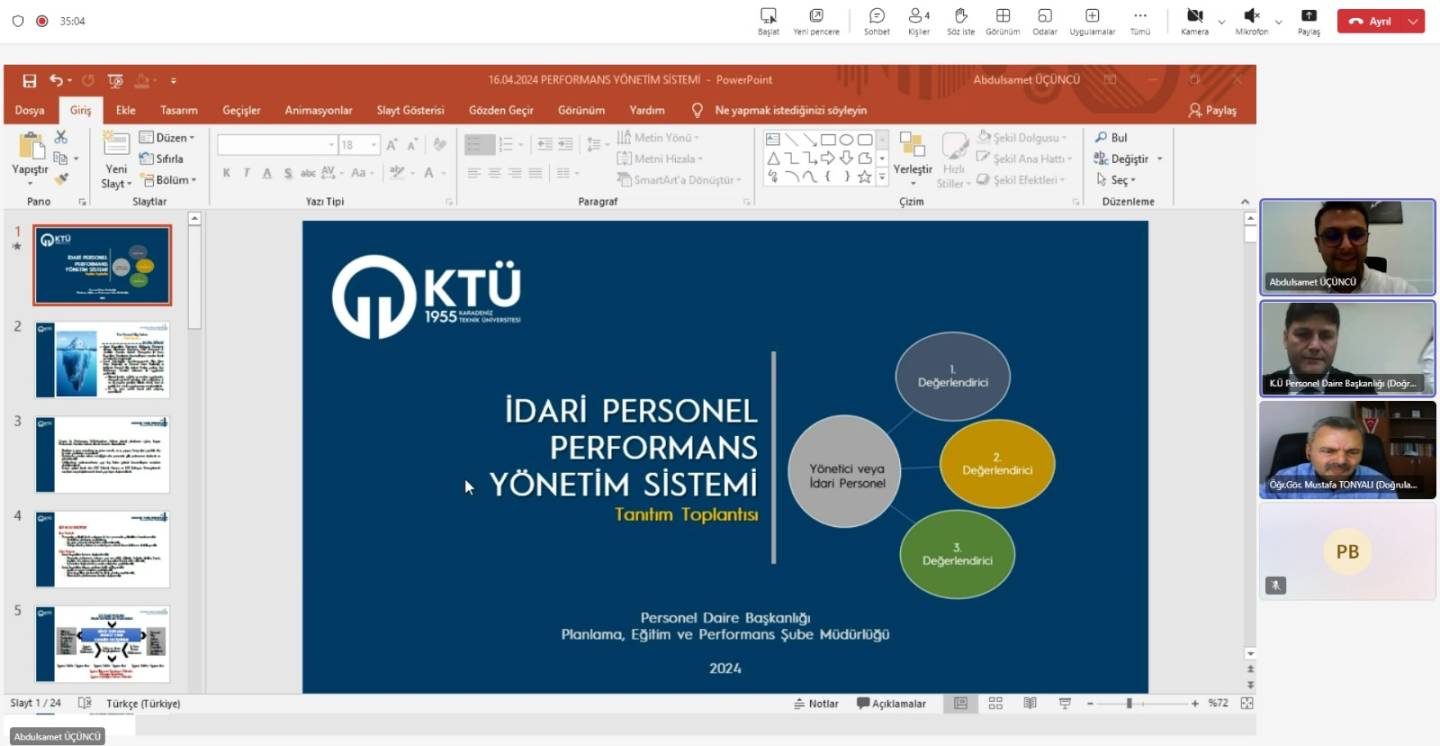The height and width of the screenshot is (746, 1440).
Task: Toggle the Kamera on or off
Action: pyautogui.click(x=1194, y=20)
